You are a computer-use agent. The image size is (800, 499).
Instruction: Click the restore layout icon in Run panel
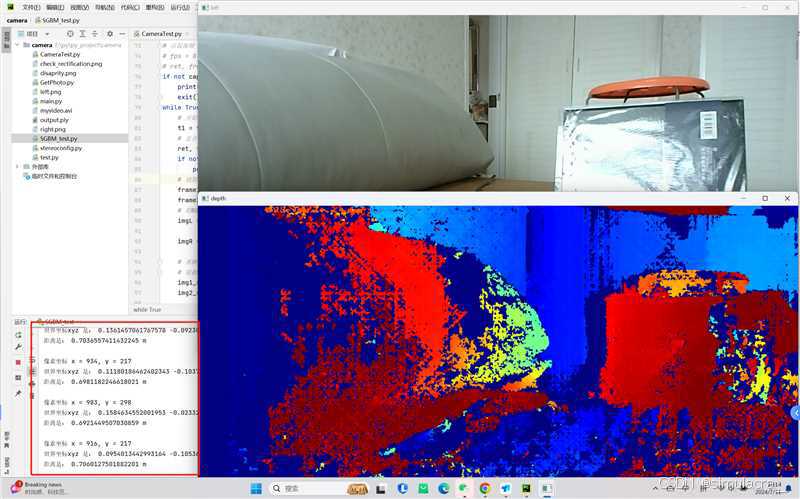pyautogui.click(x=18, y=378)
